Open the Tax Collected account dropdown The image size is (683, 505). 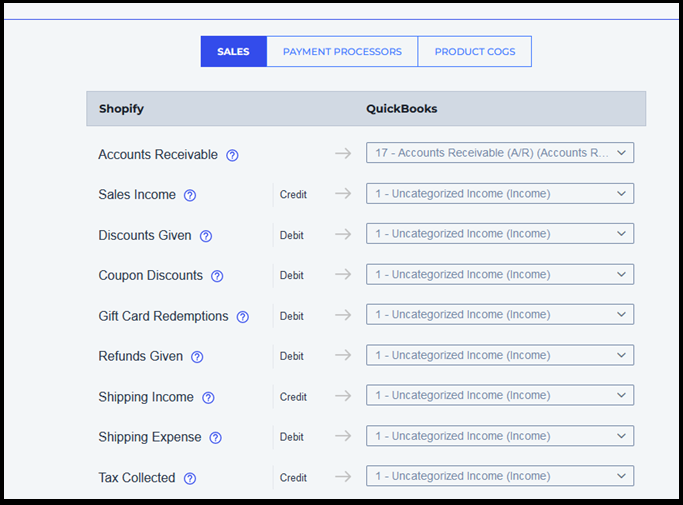(499, 476)
